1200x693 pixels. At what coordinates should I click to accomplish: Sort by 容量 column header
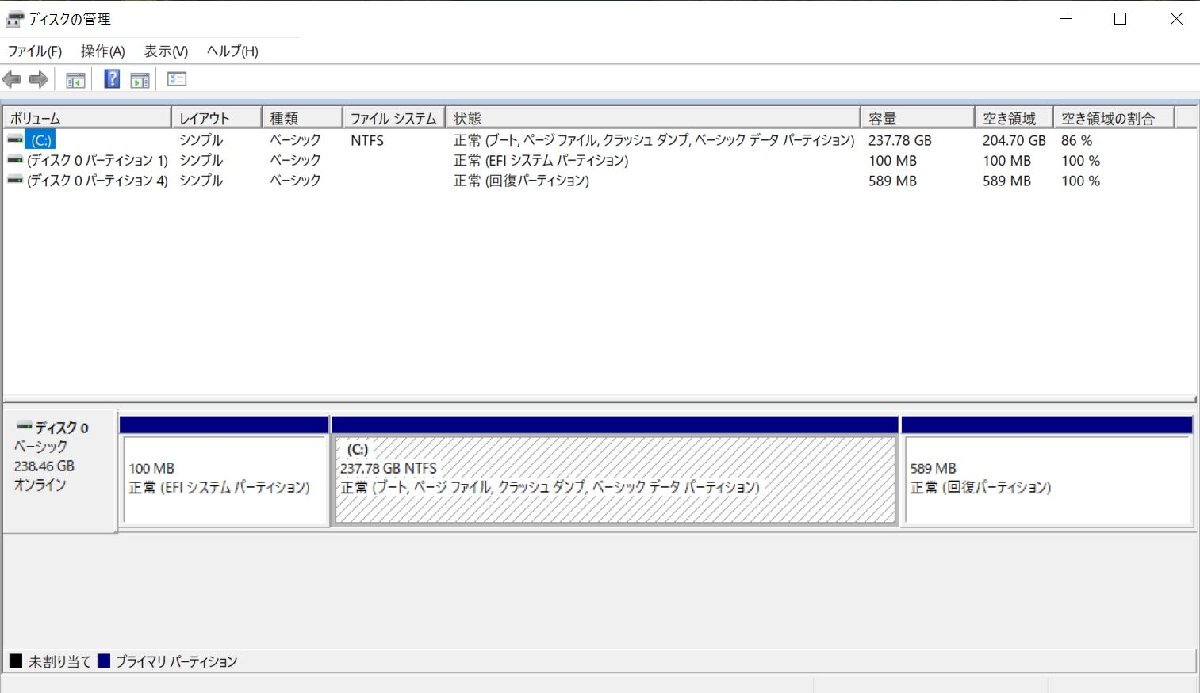point(918,118)
